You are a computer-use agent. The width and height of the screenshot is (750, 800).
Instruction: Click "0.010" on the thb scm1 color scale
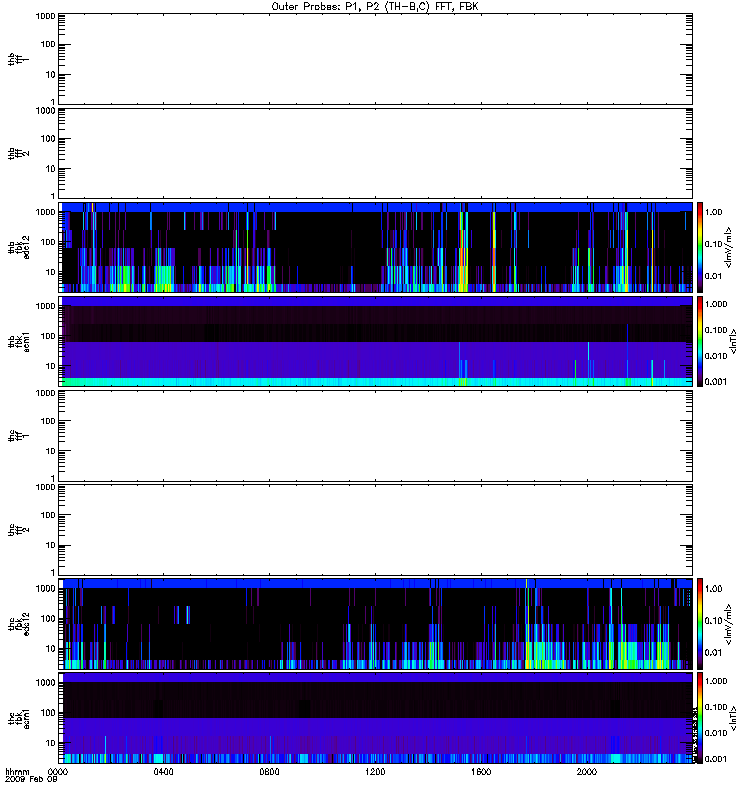(716, 356)
